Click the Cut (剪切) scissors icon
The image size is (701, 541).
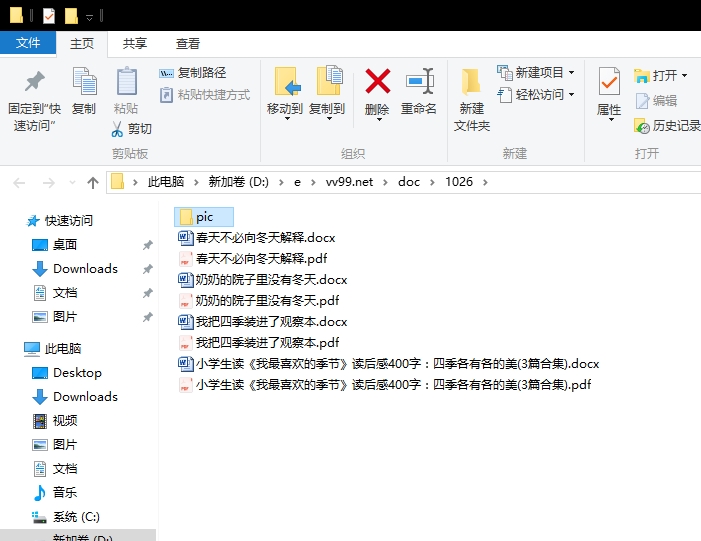tap(117, 129)
